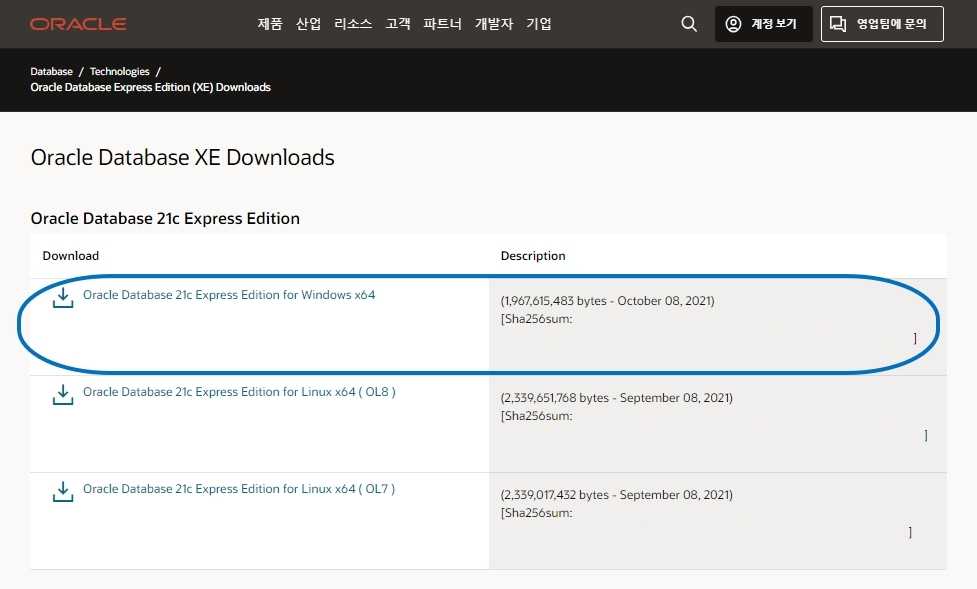Click the Description column header
The height and width of the screenshot is (589, 977).
(533, 256)
